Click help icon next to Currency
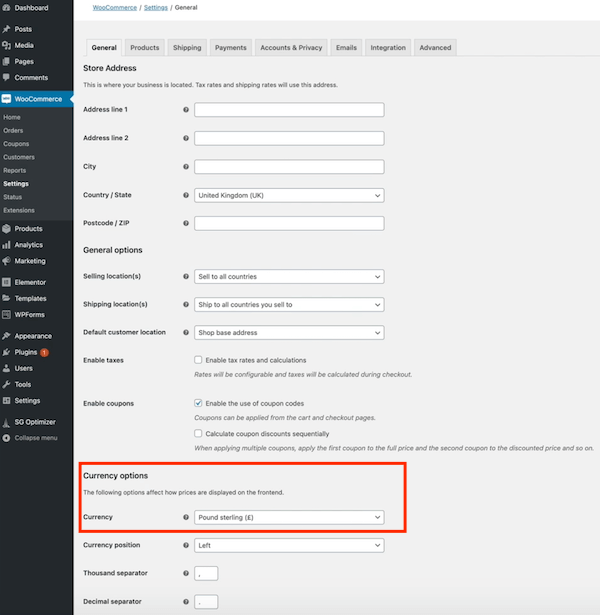 [186, 517]
